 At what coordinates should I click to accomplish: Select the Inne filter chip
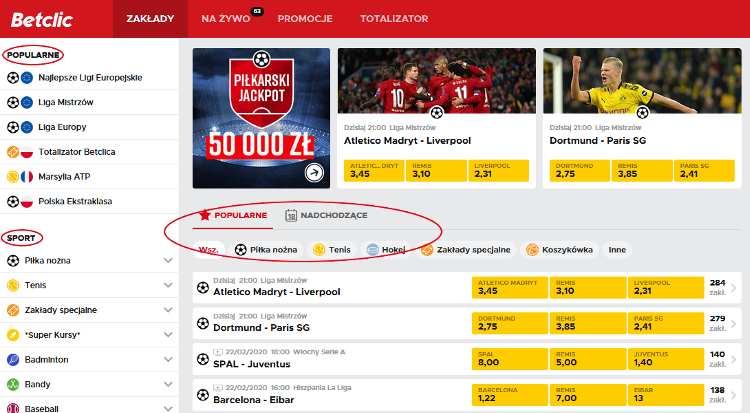617,250
